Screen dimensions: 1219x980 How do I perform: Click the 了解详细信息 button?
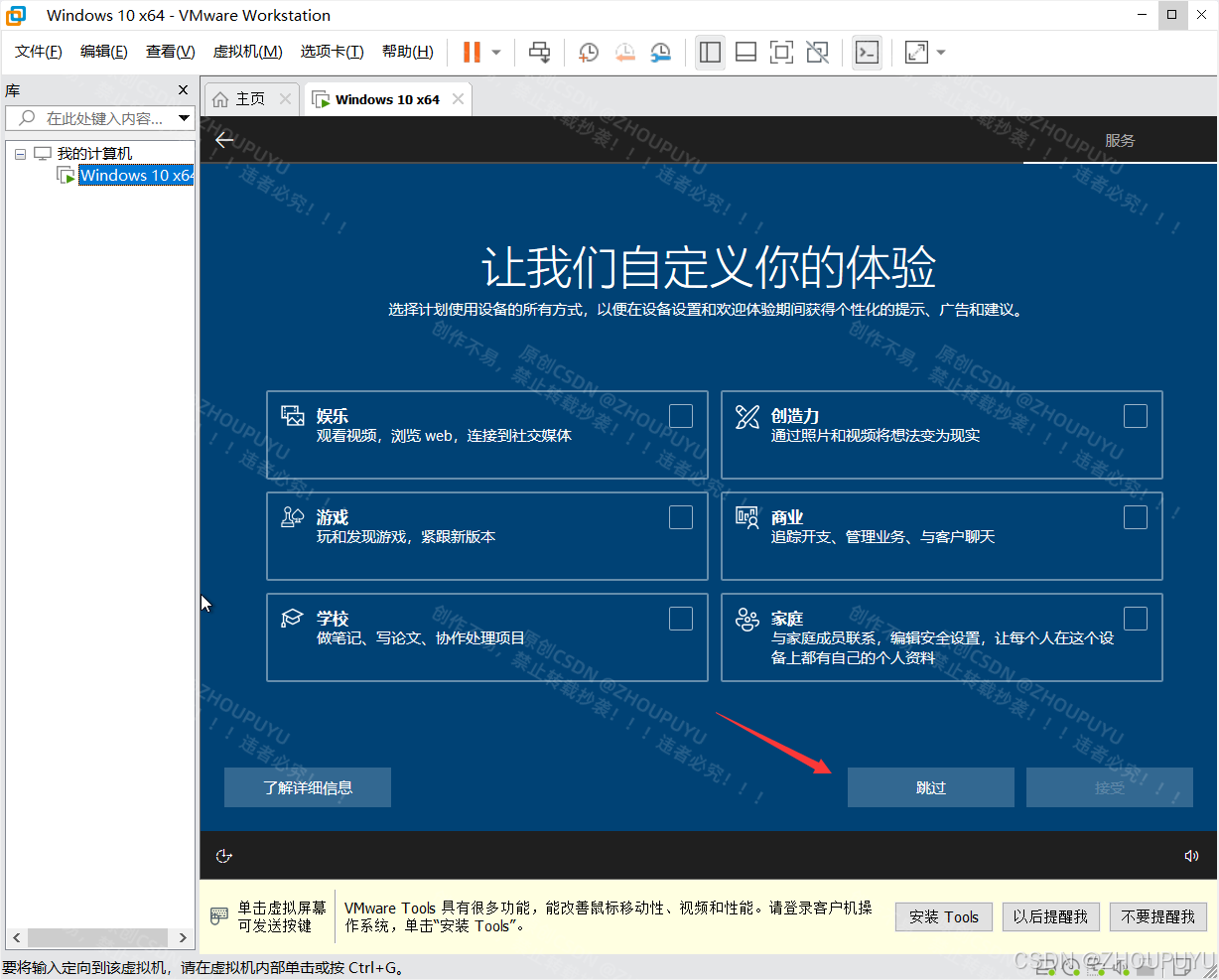[308, 787]
